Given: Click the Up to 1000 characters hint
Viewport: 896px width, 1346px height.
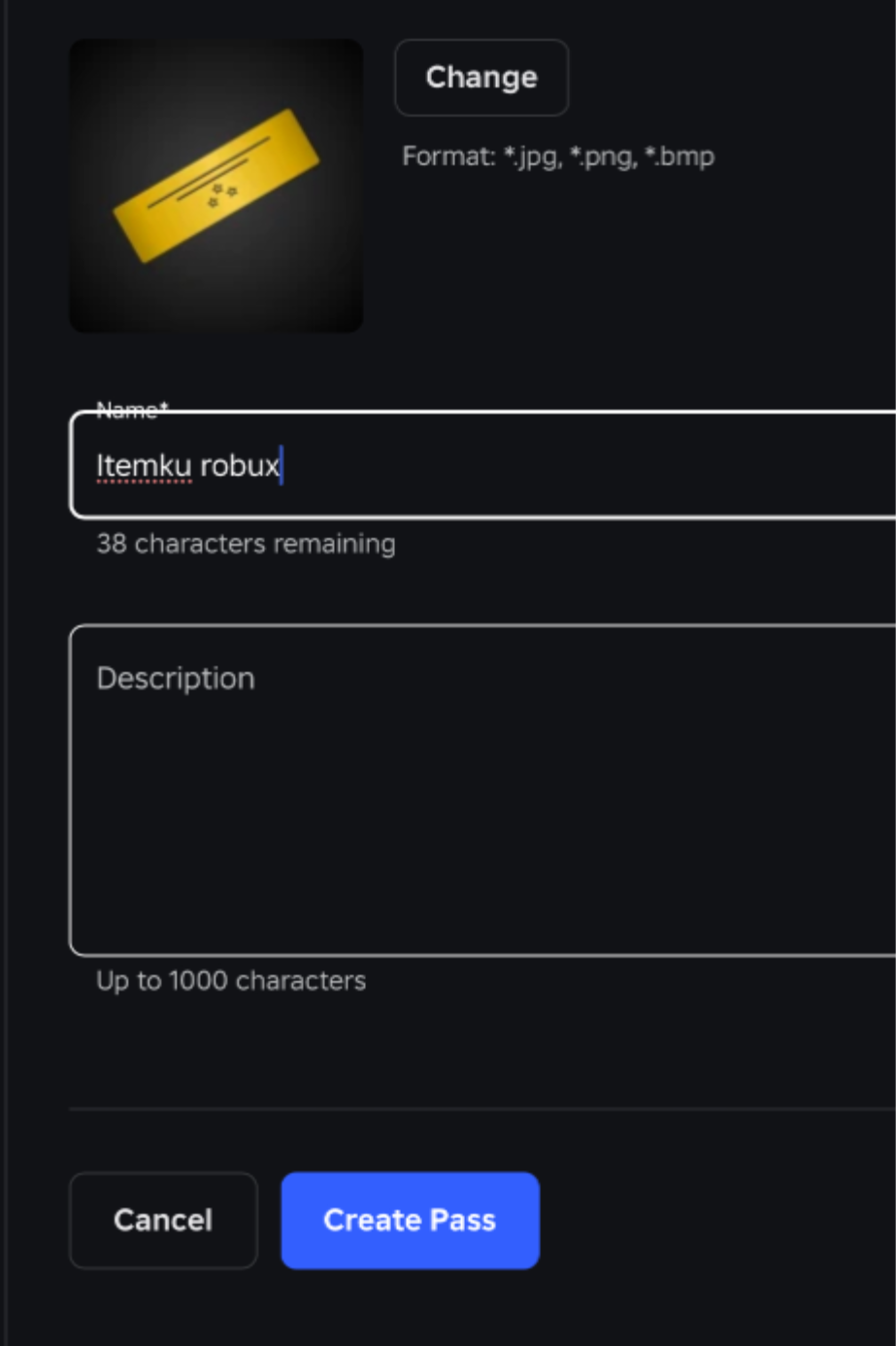Looking at the screenshot, I should click(x=231, y=981).
